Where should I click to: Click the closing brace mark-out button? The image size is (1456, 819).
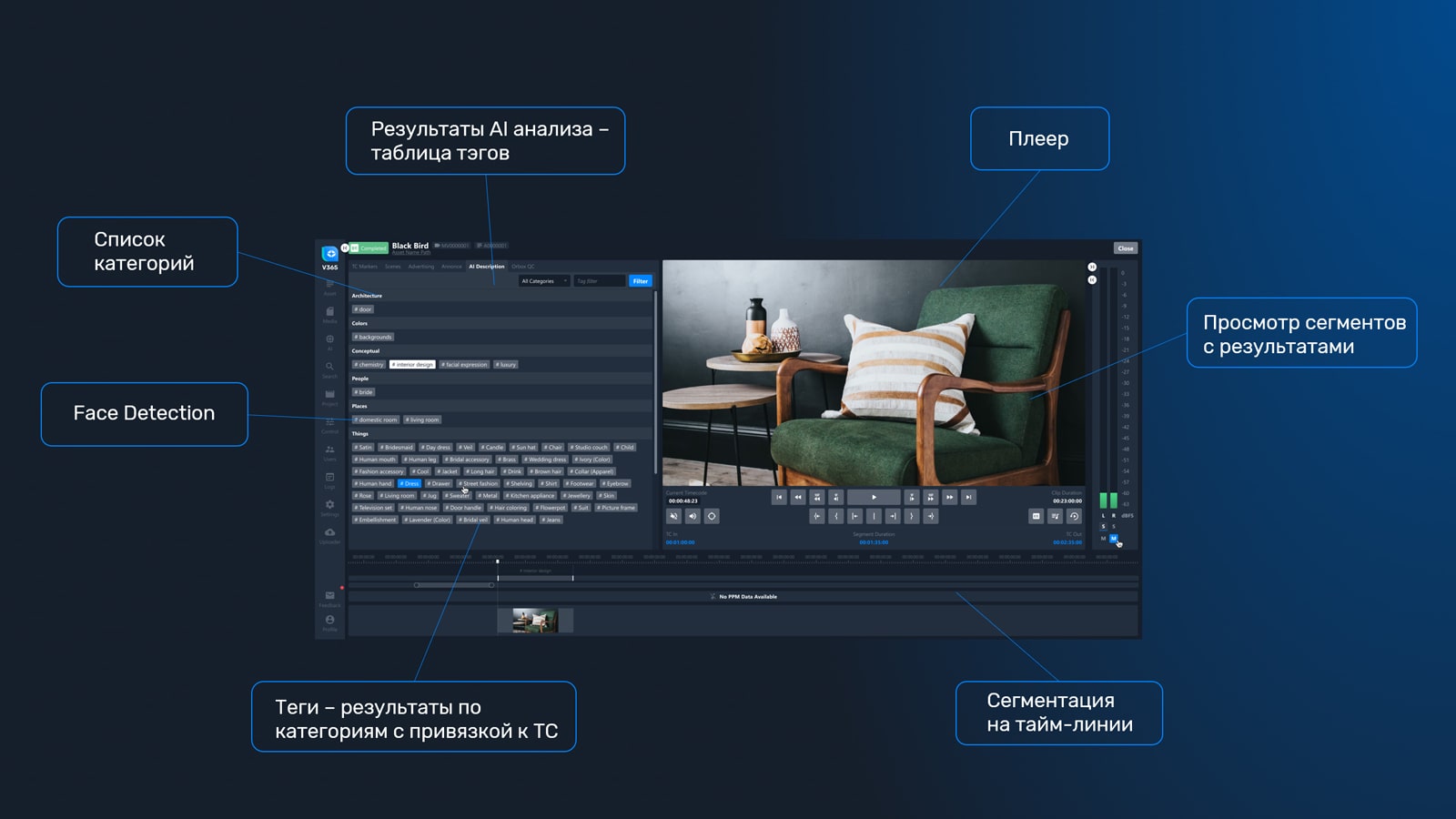click(x=912, y=516)
